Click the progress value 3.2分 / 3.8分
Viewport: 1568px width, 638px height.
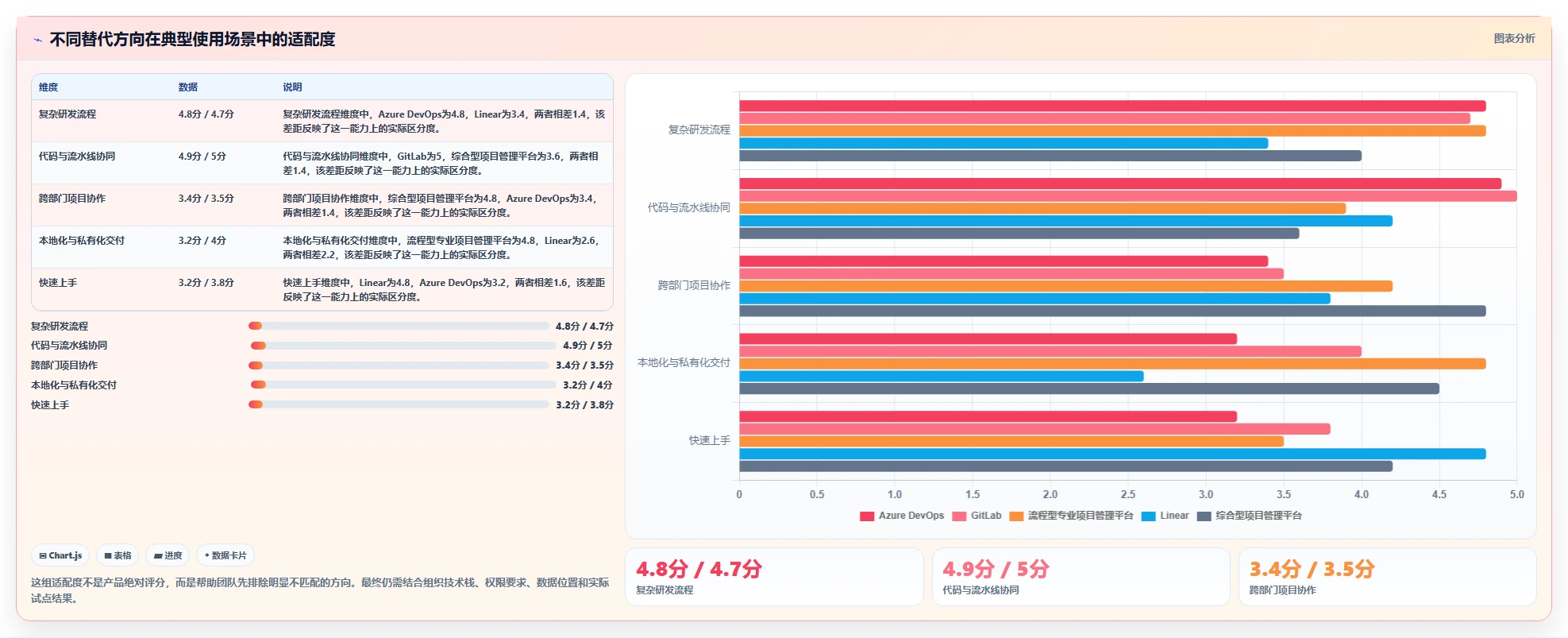pyautogui.click(x=584, y=405)
